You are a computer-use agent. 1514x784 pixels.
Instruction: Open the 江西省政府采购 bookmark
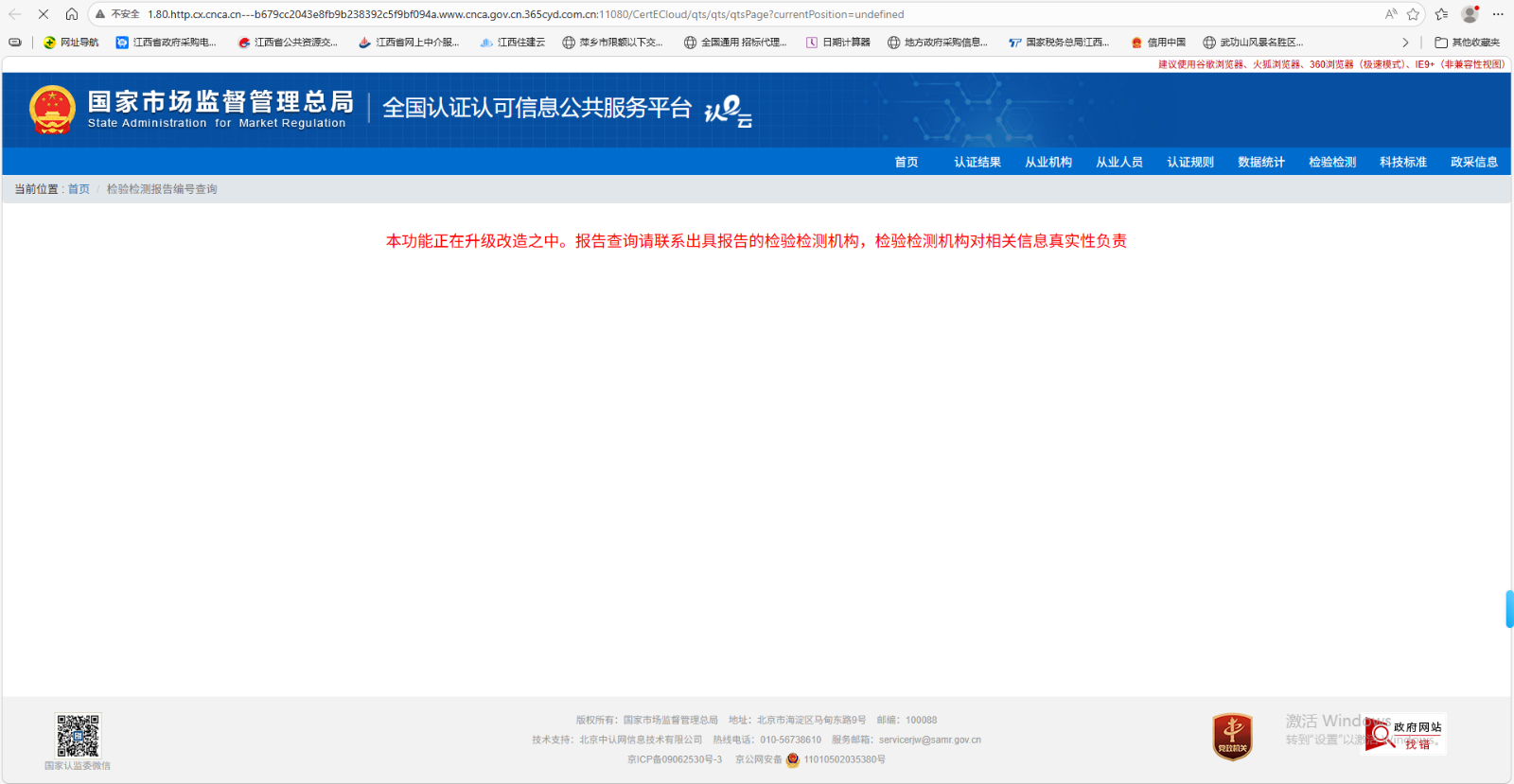[x=167, y=43]
